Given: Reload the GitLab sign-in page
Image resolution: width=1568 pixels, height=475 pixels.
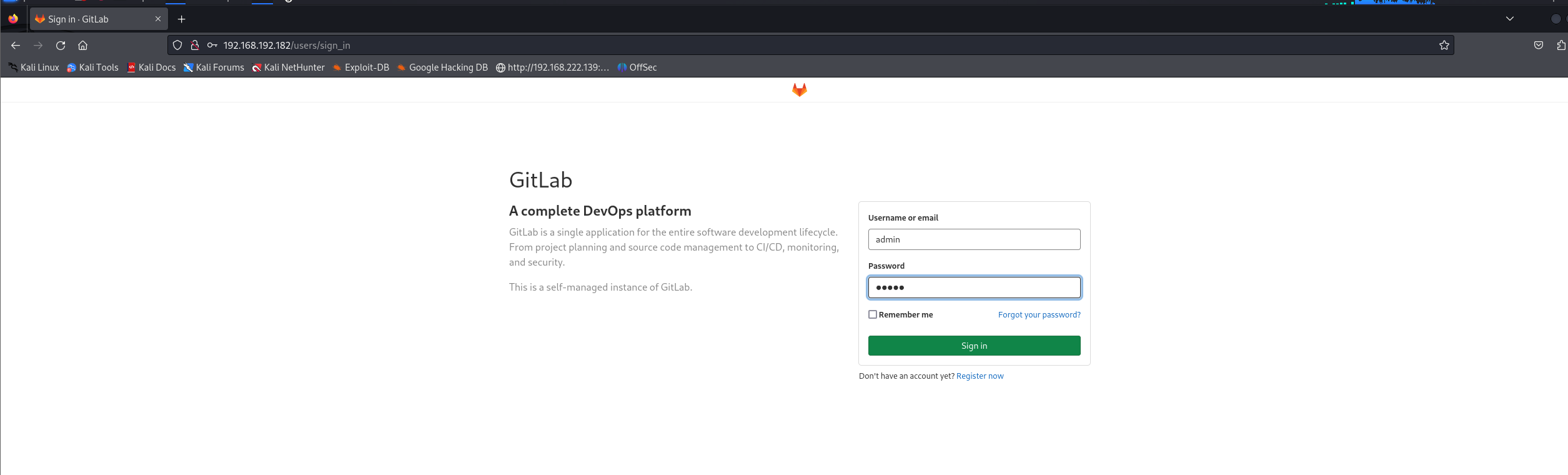Looking at the screenshot, I should (61, 46).
